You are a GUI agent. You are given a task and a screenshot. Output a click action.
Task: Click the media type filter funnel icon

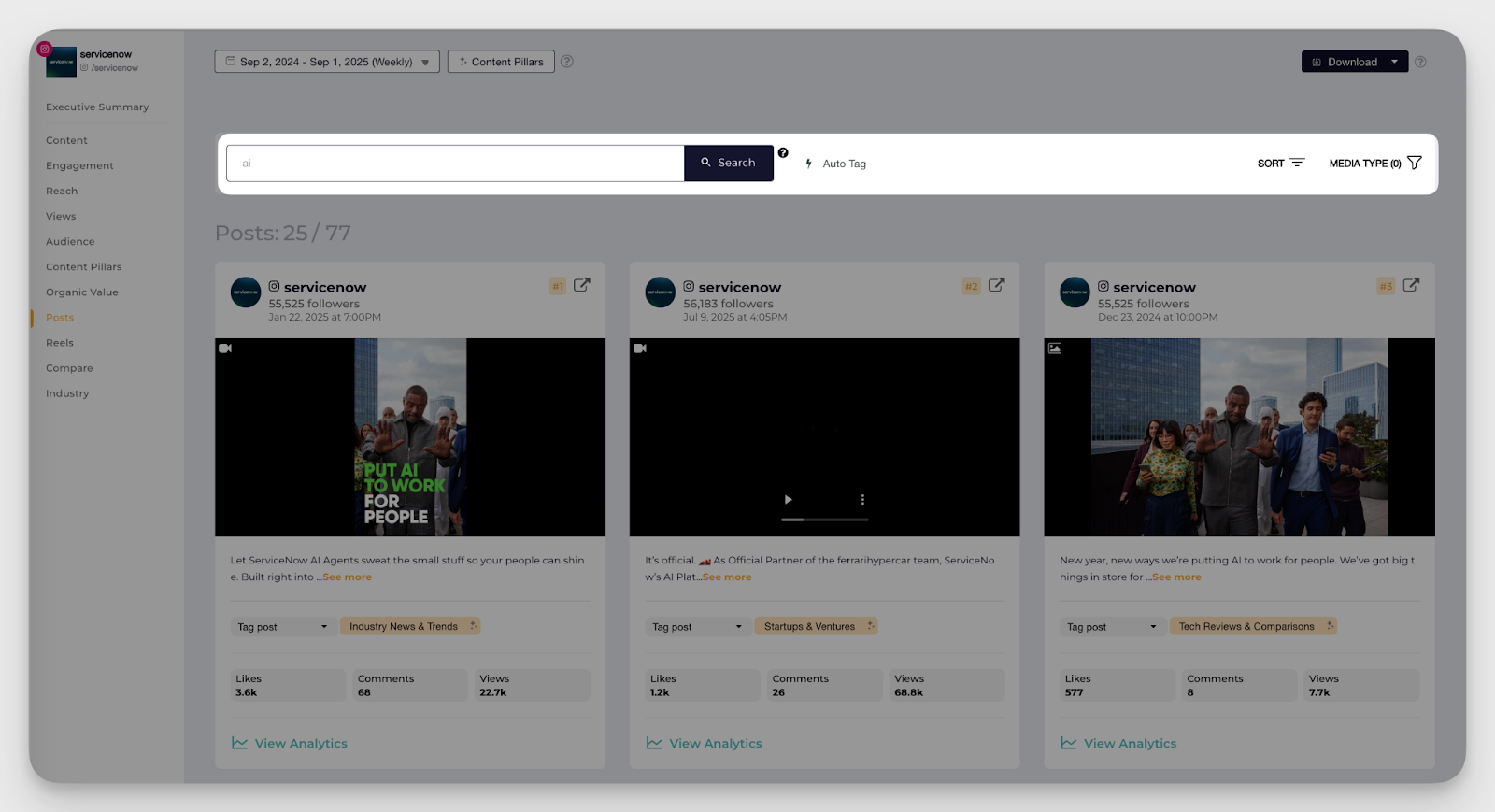[1415, 163]
